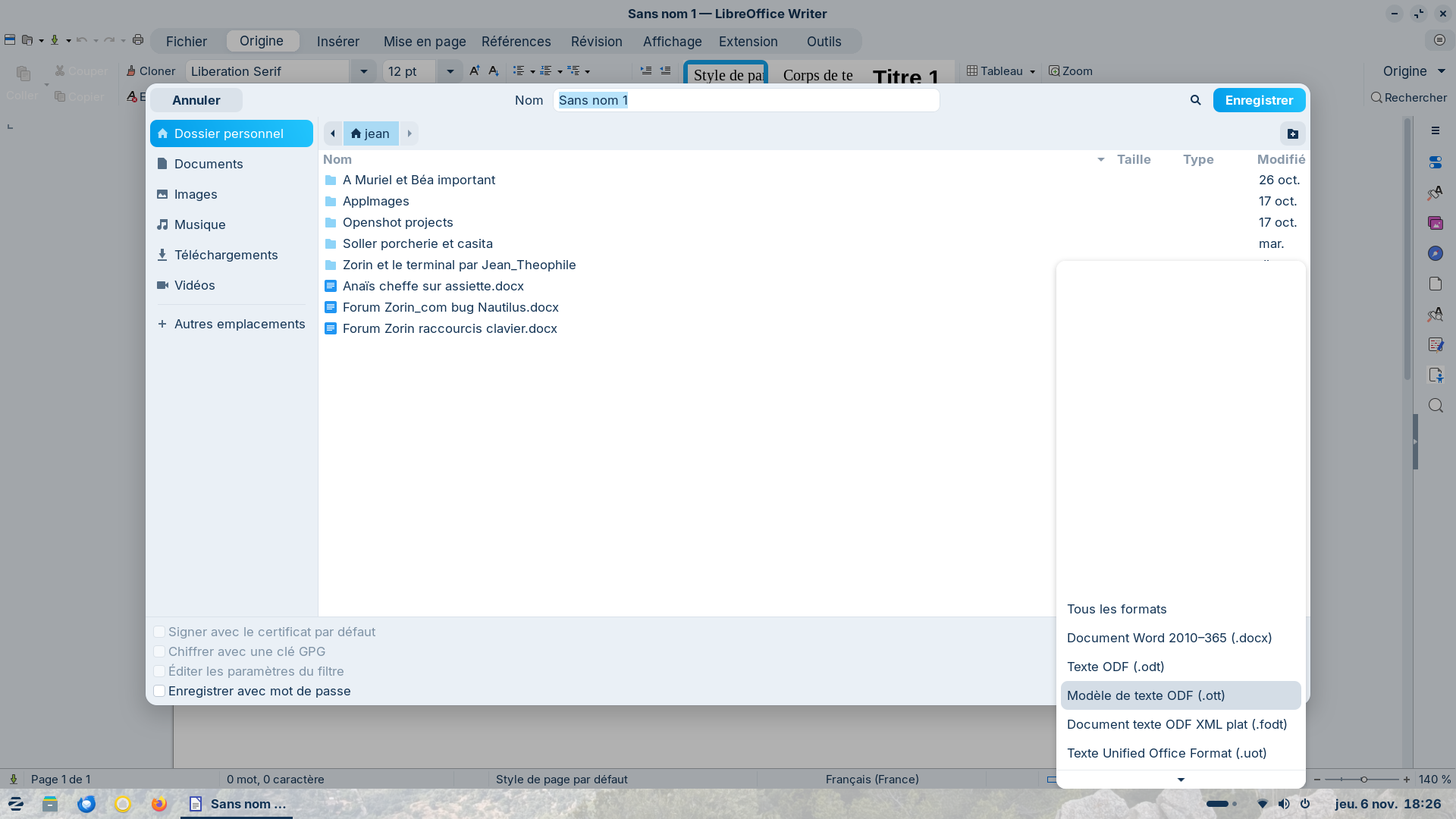This screenshot has width=1456, height=819.
Task: Click the zoom slider handle in status bar
Action: point(1363,780)
